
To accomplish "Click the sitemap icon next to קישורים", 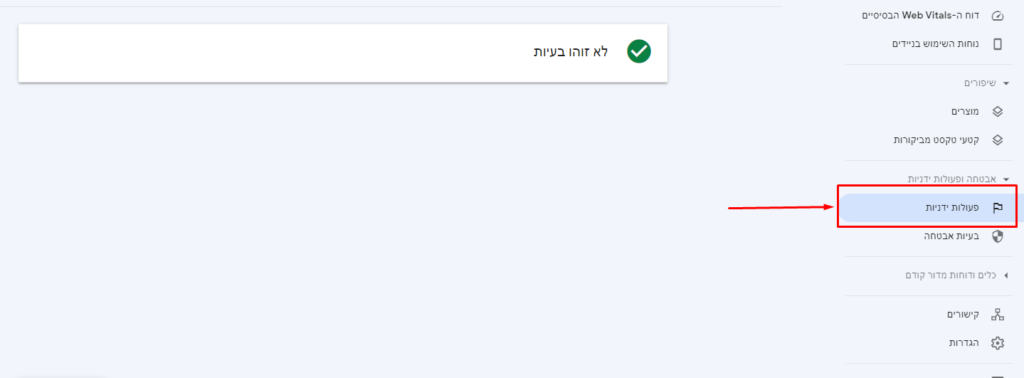I will (997, 314).
